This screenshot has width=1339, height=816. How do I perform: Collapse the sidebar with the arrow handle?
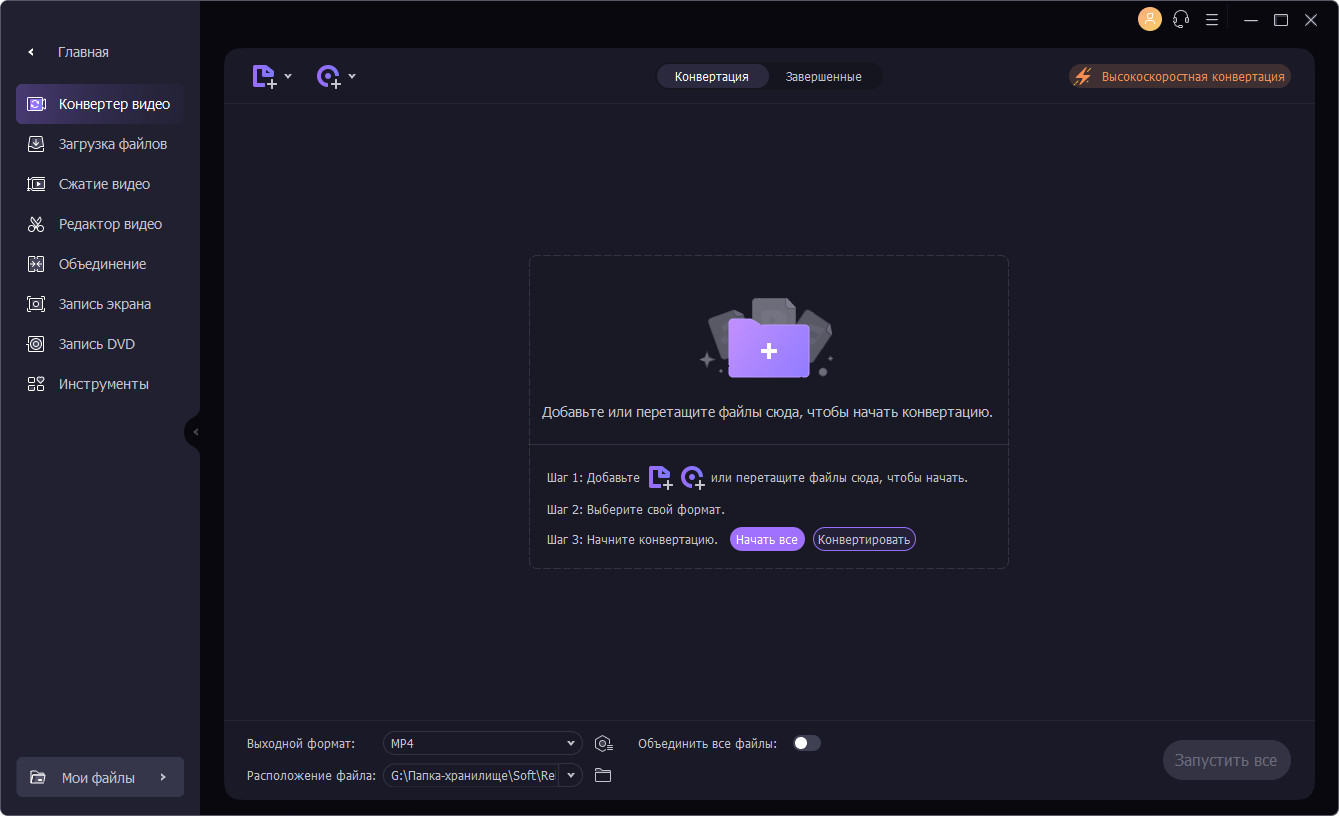(194, 432)
